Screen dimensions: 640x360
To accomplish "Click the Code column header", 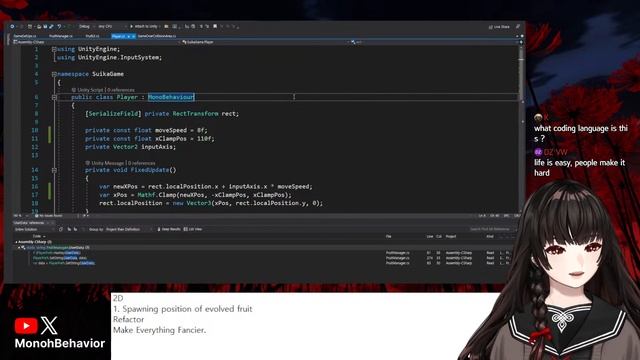I will pos(37,236).
